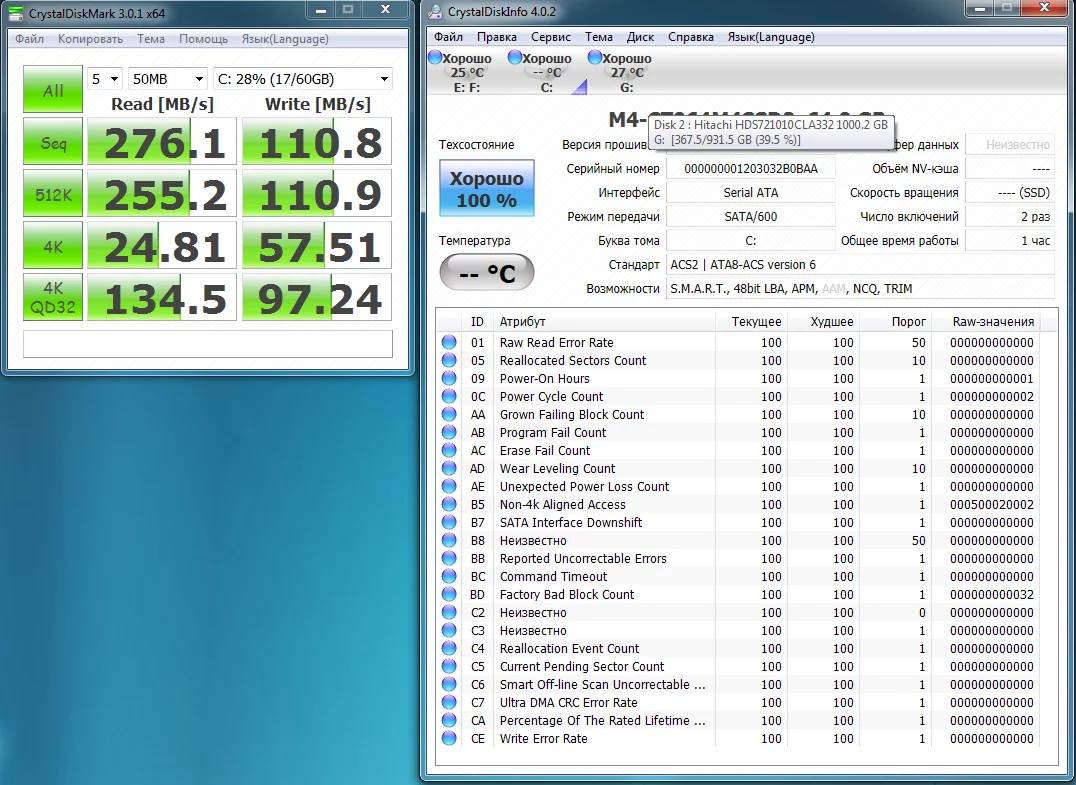Run all benchmarks with All button
The width and height of the screenshot is (1076, 785).
pos(53,91)
